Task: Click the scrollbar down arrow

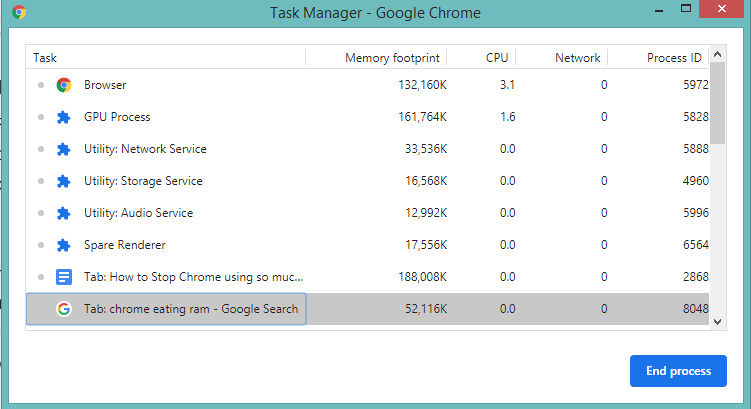Action: click(x=717, y=322)
